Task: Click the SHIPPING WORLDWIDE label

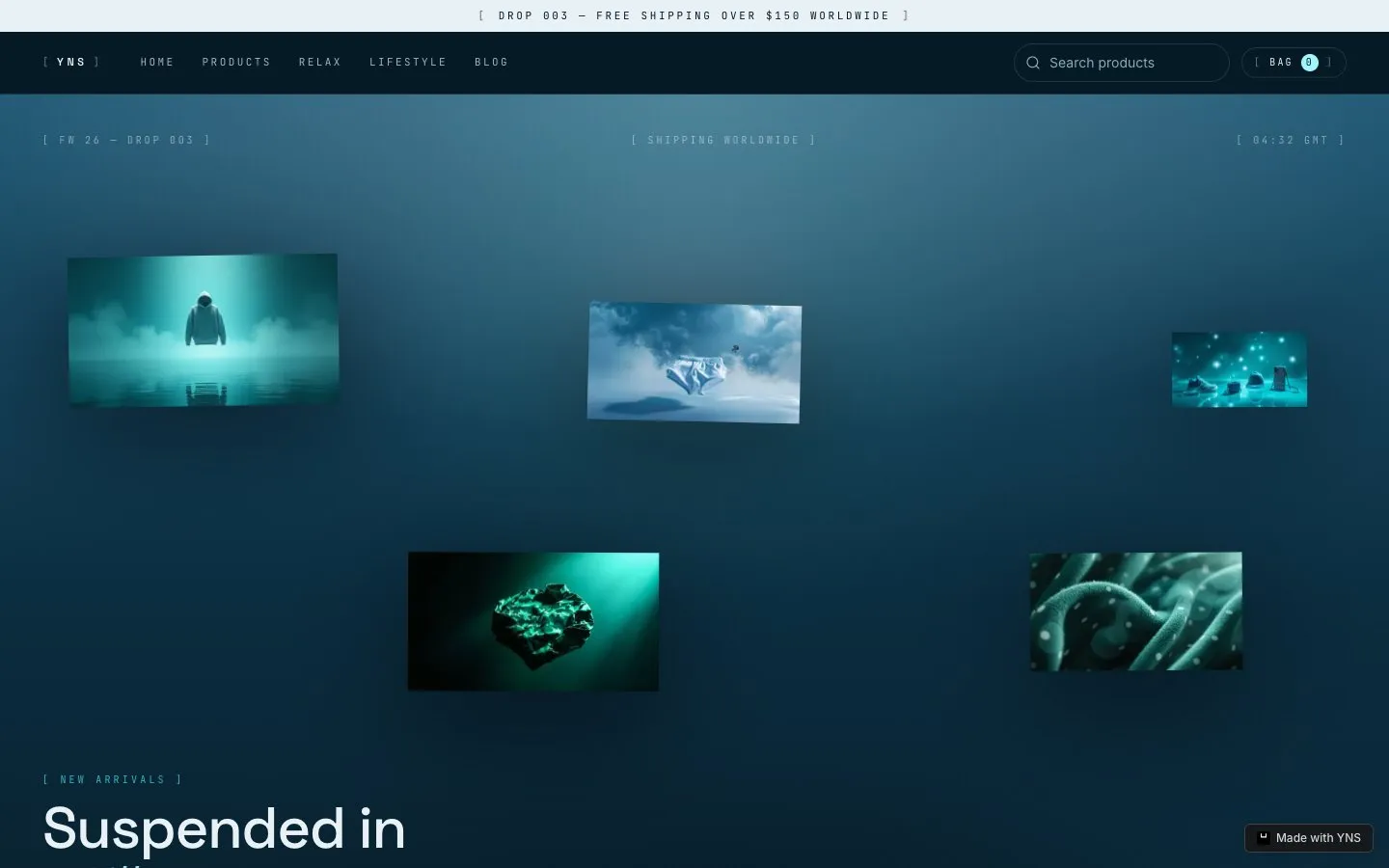Action: (723, 140)
